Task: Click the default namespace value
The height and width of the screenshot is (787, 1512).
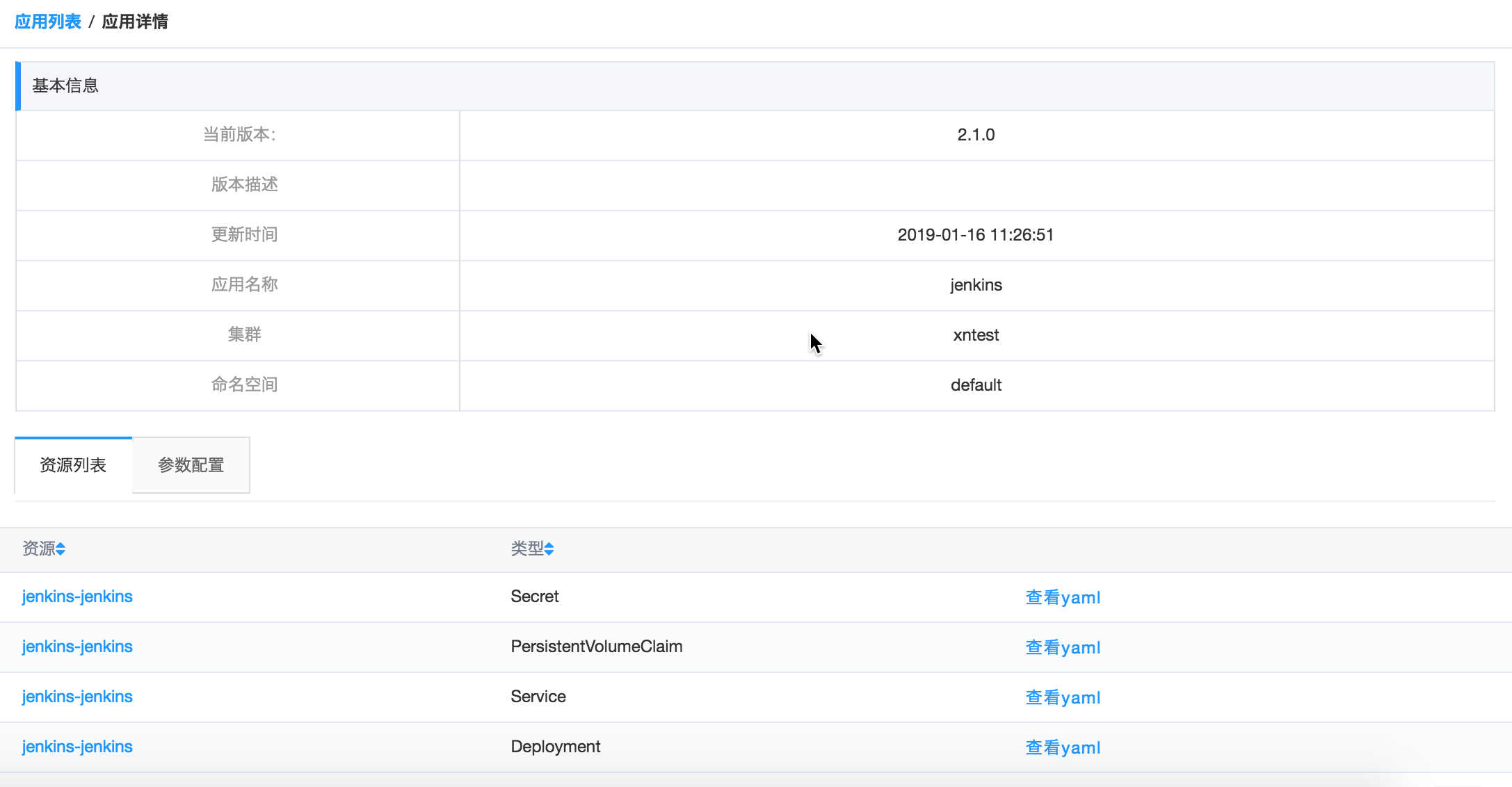Action: 976,385
